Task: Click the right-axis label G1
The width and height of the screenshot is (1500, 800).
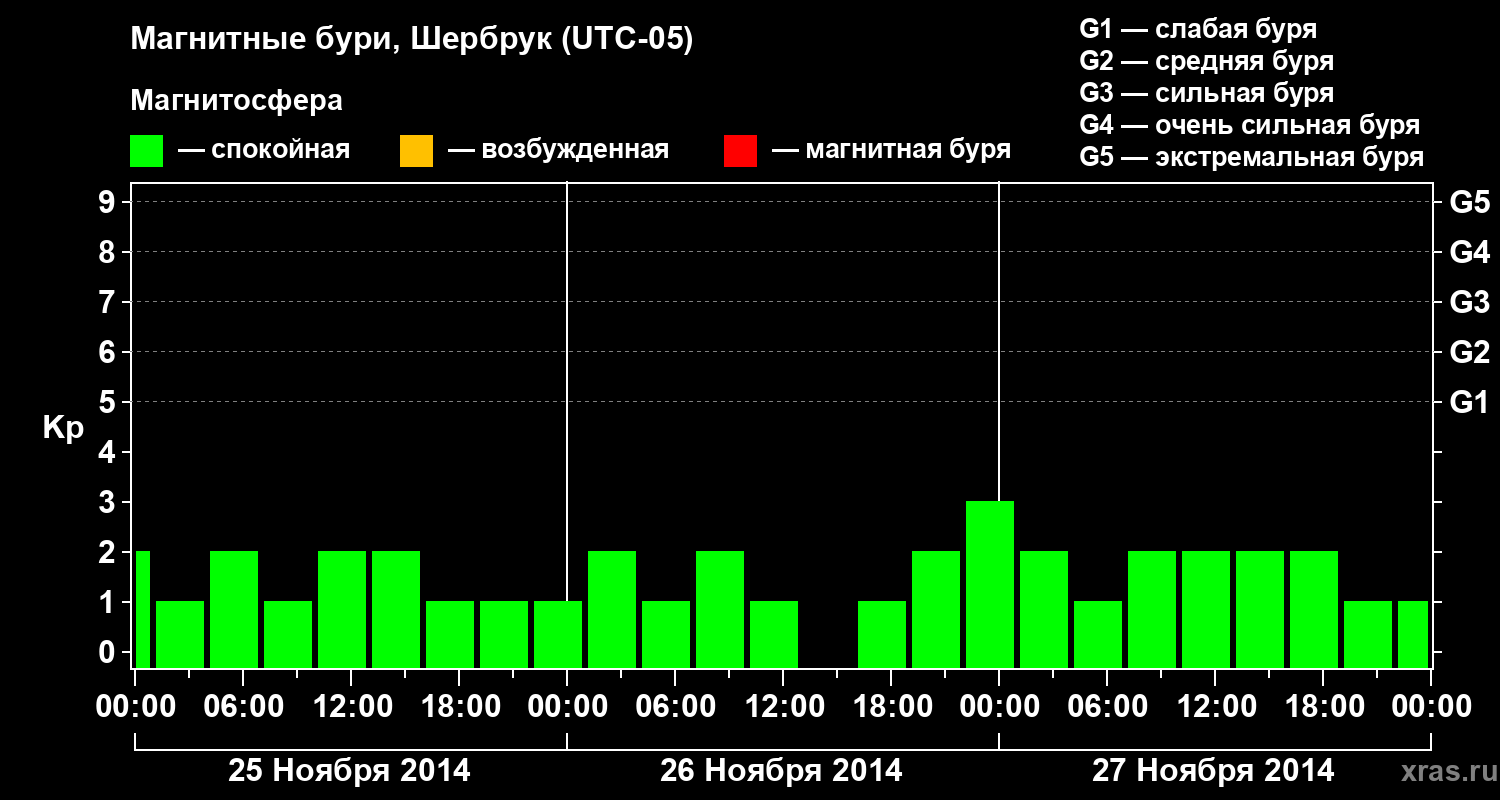Action: click(x=1470, y=402)
